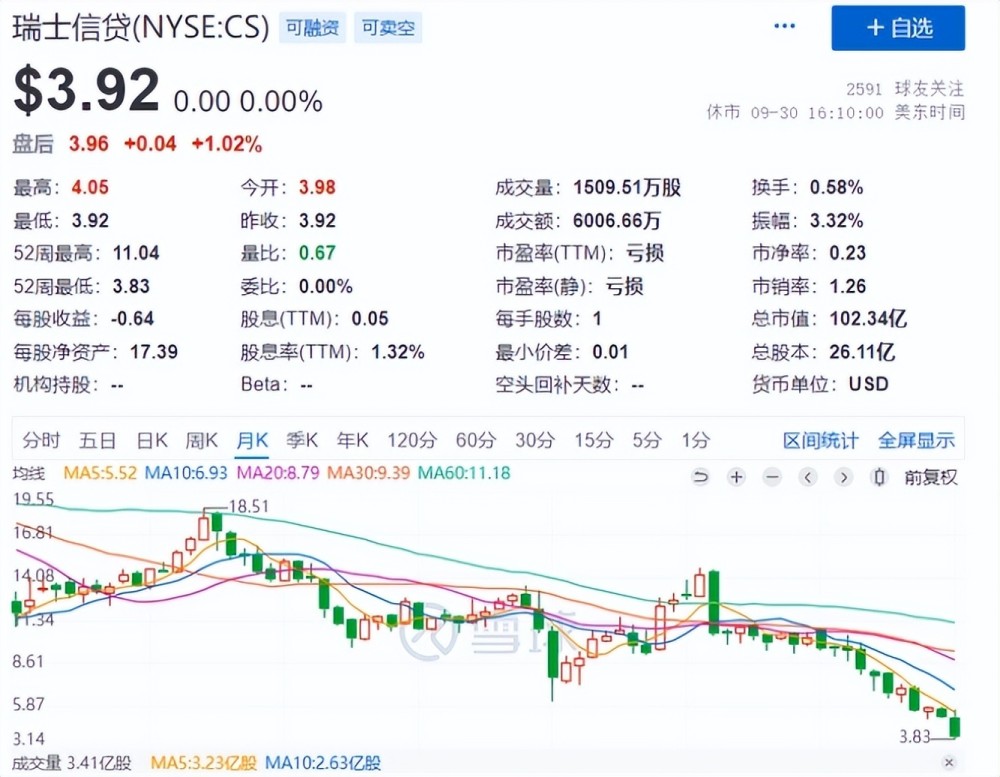The width and height of the screenshot is (1000, 777).
Task: Click the 3.83 low price marker
Action: pyautogui.click(x=915, y=737)
